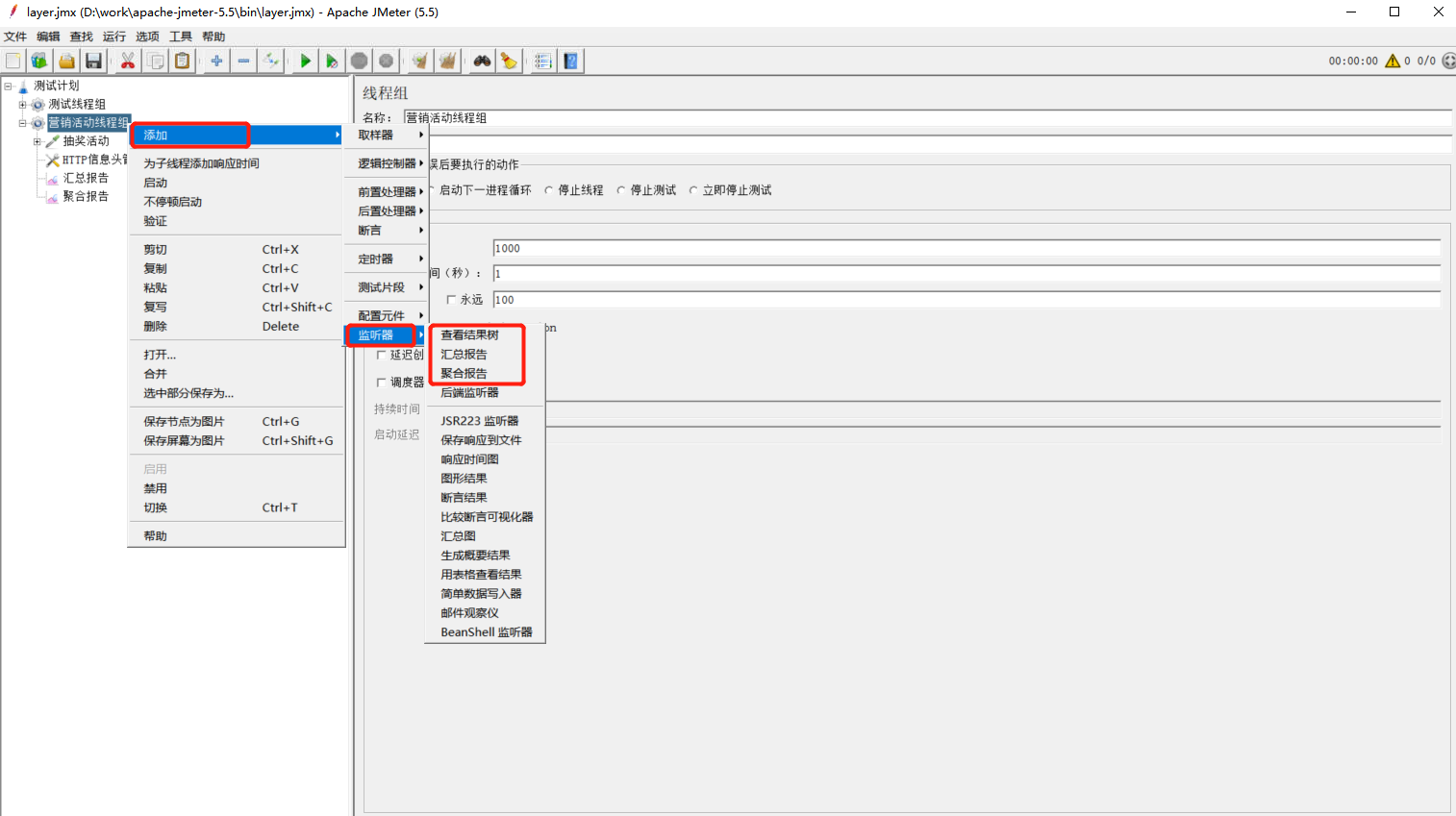Expand the 测试线程组 node
Viewport: 1456px width, 816px height.
[22, 104]
